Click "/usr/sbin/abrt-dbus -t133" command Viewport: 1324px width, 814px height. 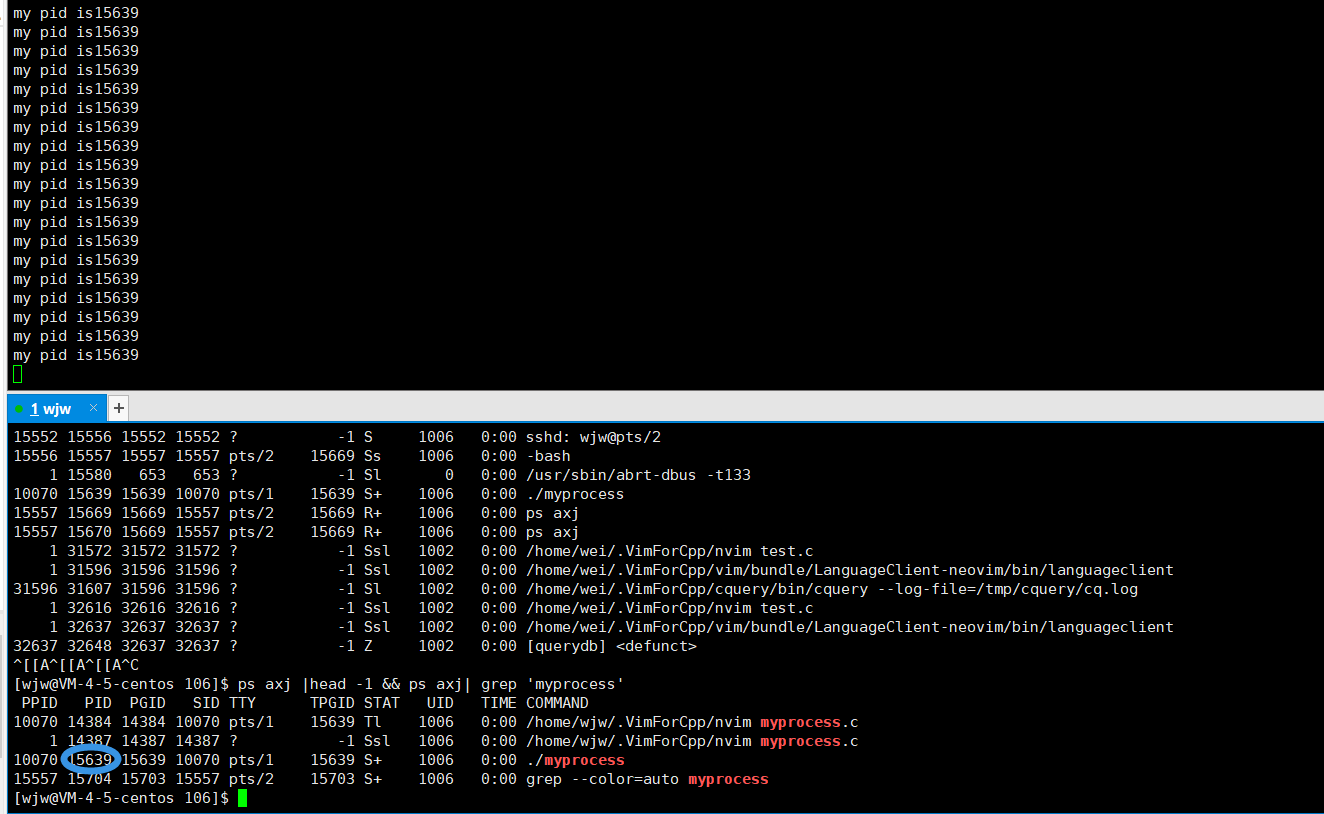639,475
